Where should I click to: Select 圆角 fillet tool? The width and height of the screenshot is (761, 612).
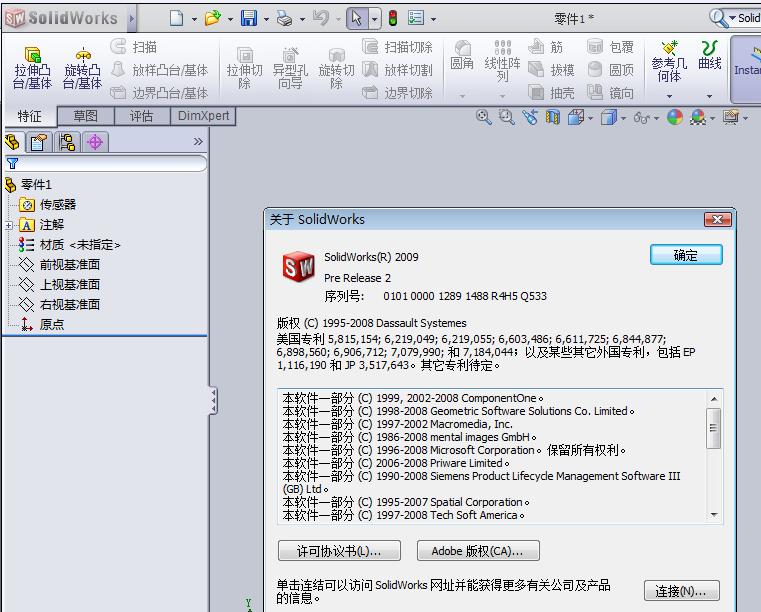click(x=462, y=56)
